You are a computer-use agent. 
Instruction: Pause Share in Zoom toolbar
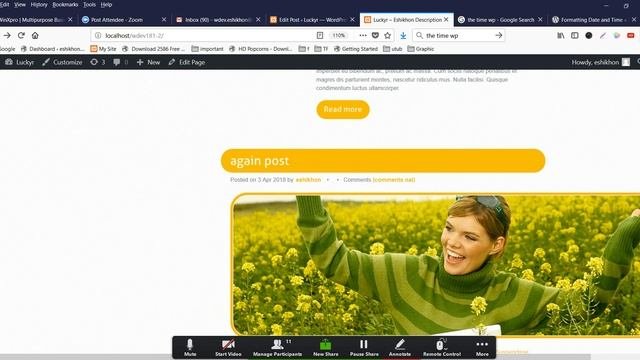point(364,348)
